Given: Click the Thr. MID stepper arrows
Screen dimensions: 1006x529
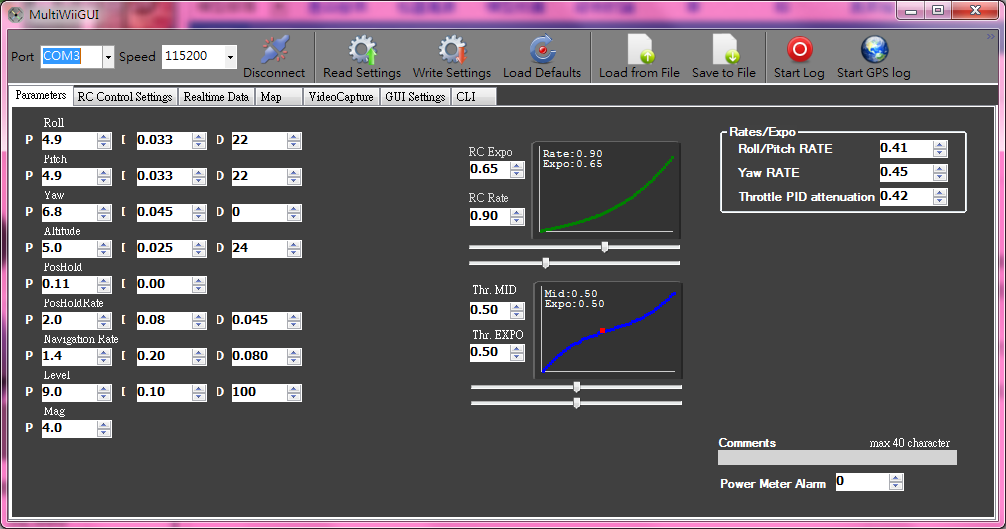Looking at the screenshot, I should coord(517,310).
